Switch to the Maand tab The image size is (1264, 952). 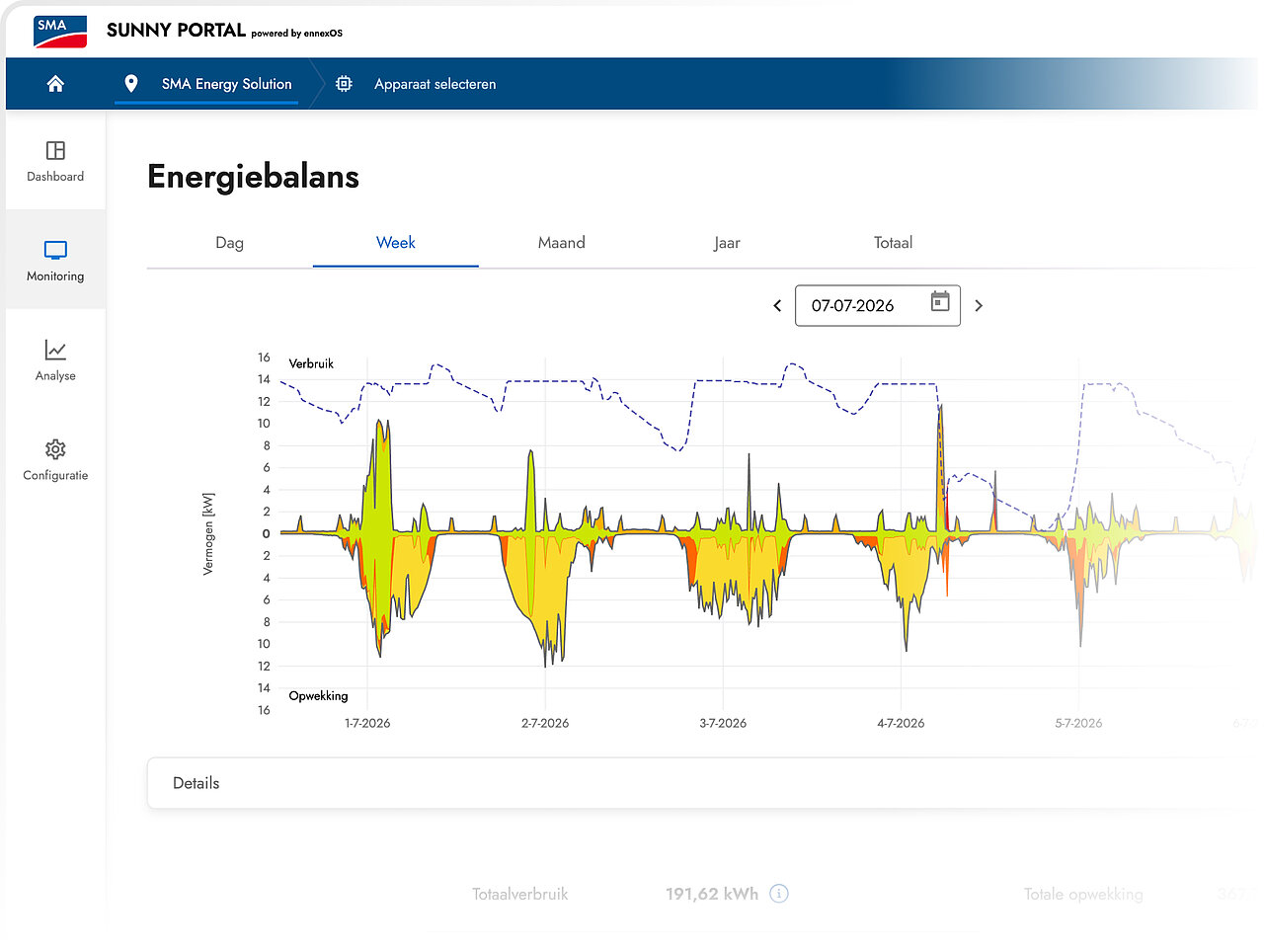tap(562, 243)
